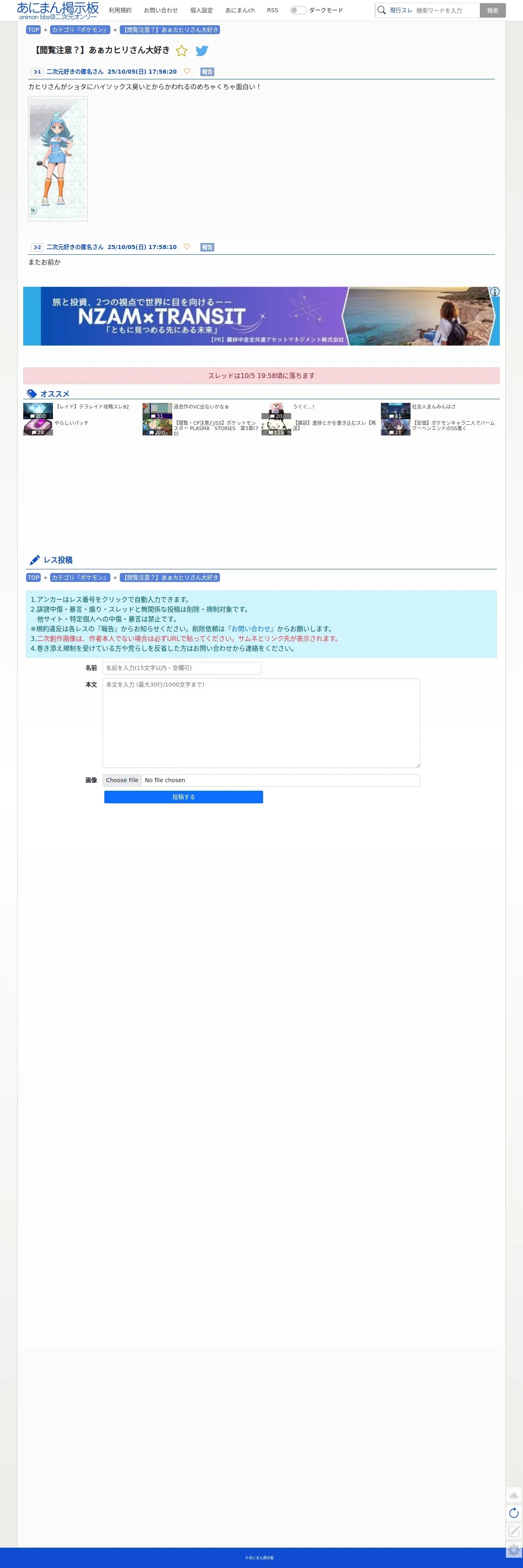This screenshot has width=523, height=1568.
Task: Submit with the 投稿する button
Action: [183, 797]
